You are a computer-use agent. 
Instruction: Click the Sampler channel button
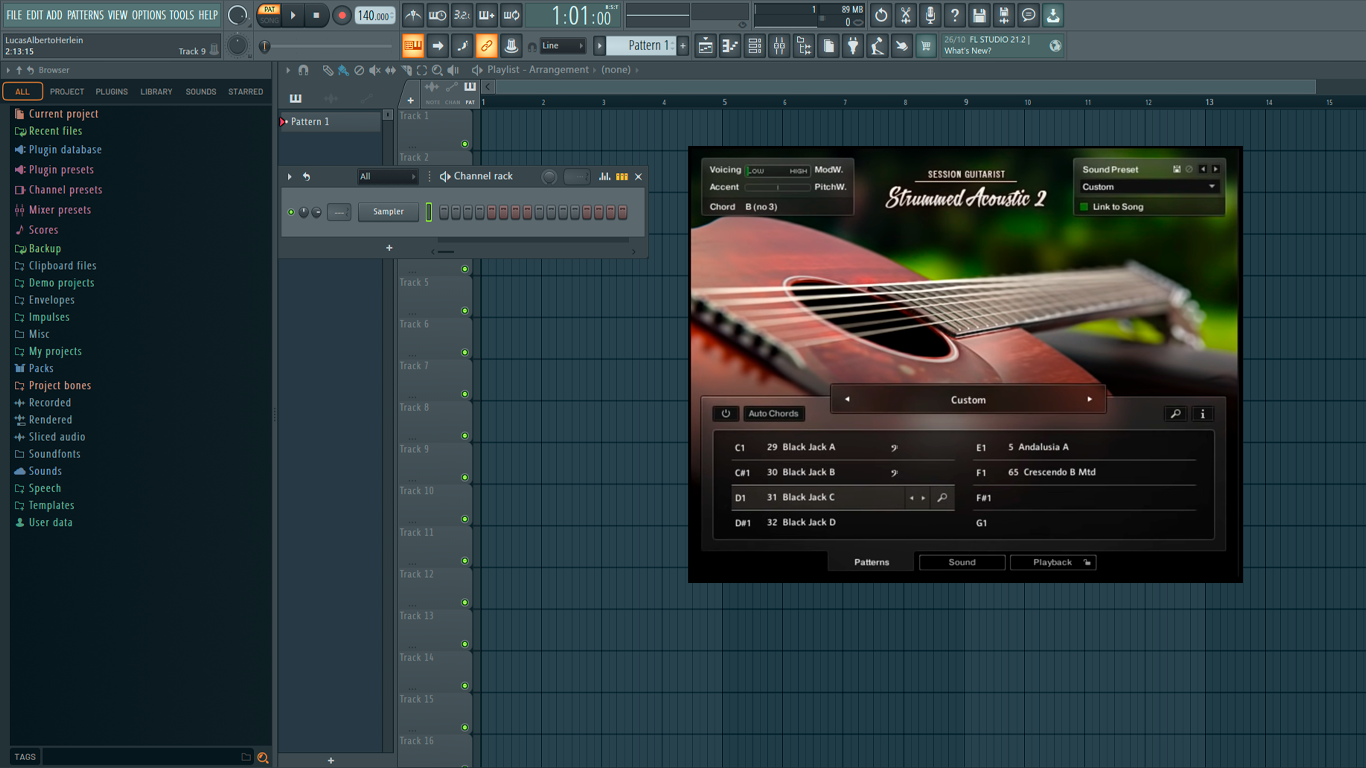389,212
